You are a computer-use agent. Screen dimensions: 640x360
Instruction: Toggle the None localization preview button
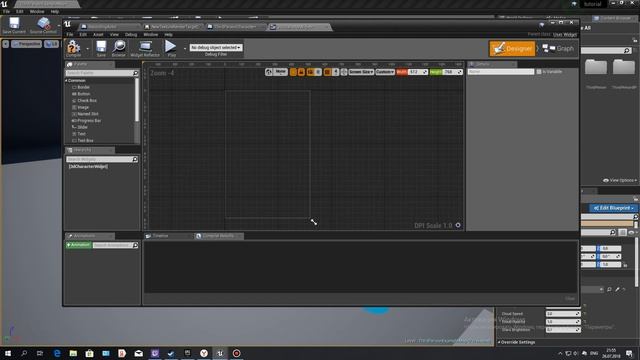280,72
